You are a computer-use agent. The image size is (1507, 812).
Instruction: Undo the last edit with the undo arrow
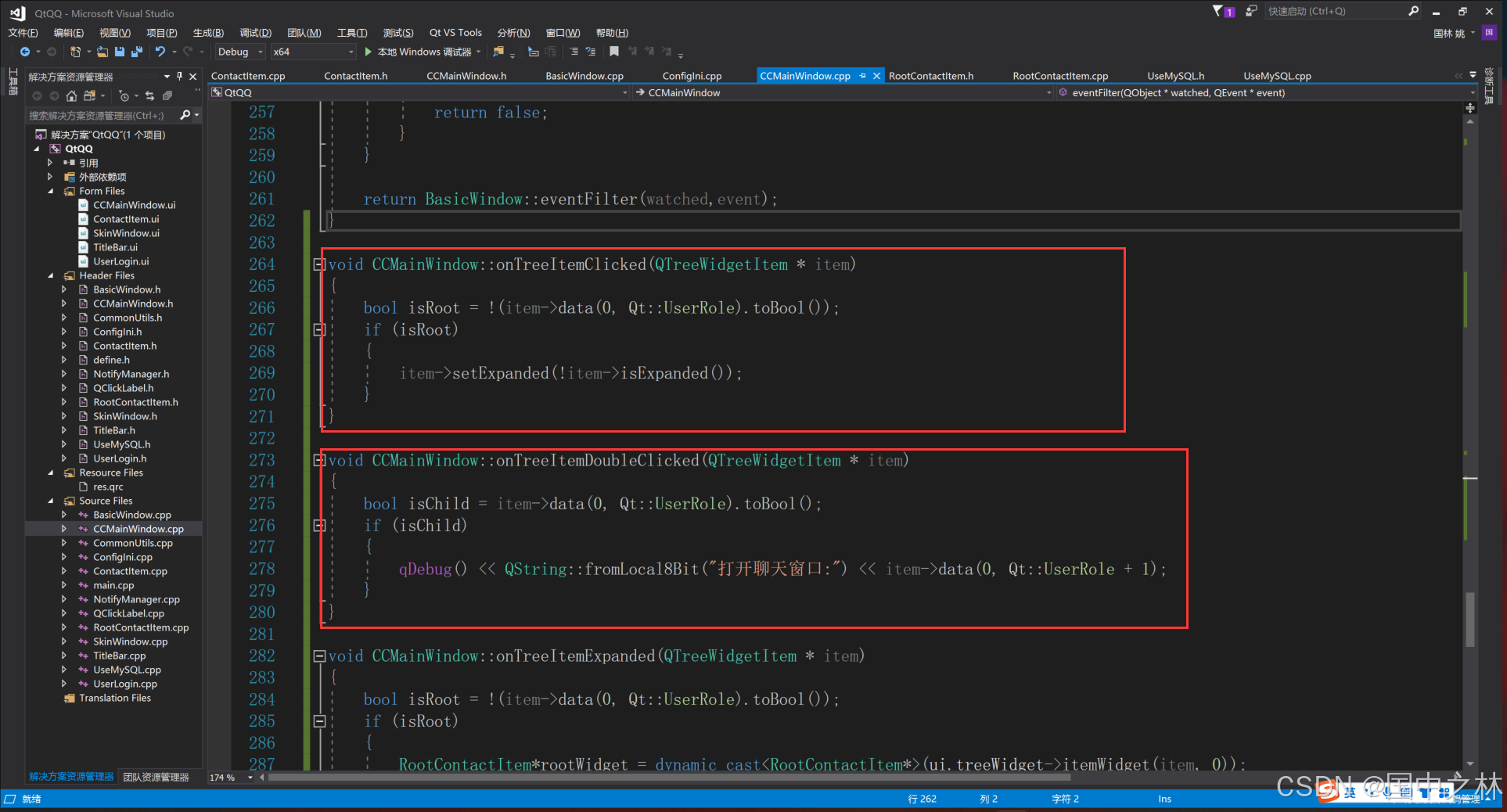click(x=160, y=52)
